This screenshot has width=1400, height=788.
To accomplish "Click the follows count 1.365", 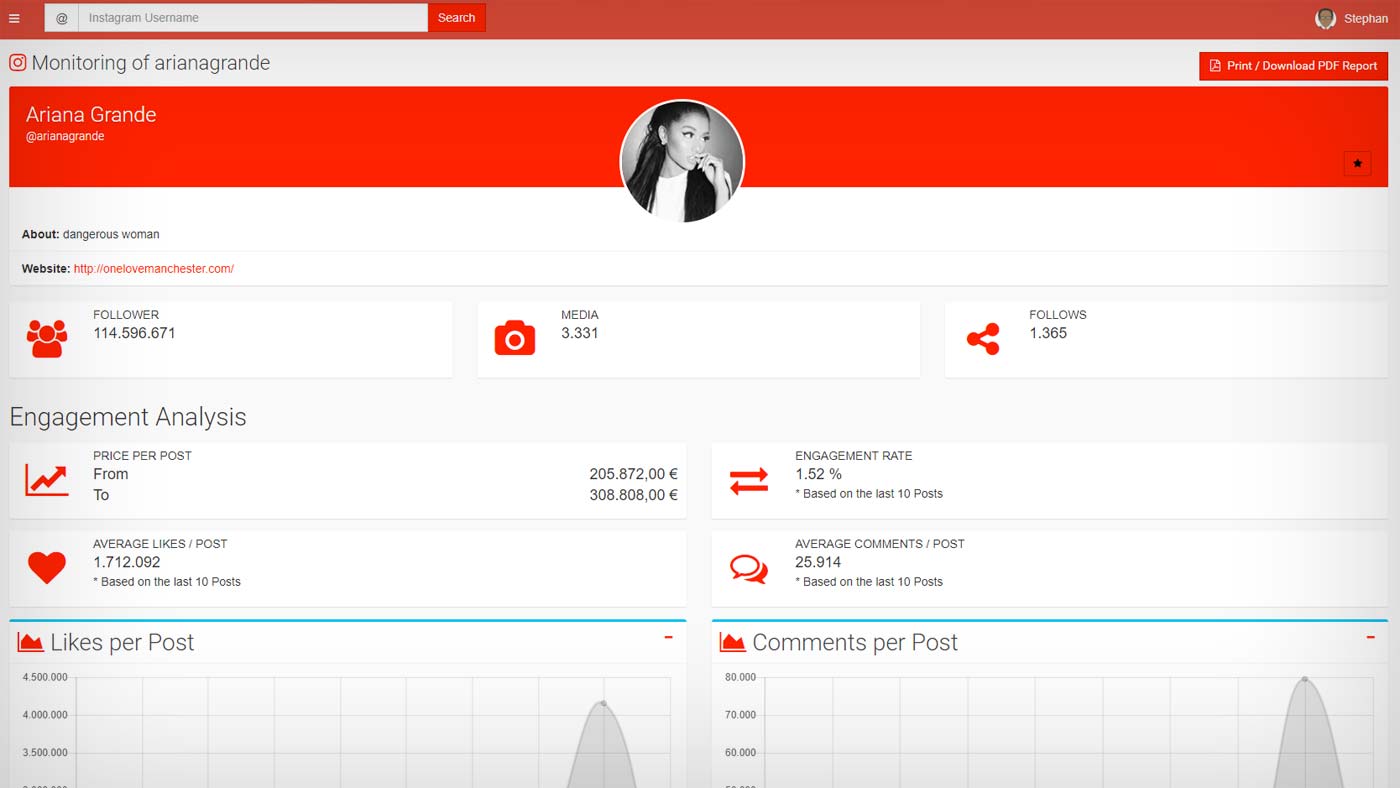I will click(x=1048, y=333).
